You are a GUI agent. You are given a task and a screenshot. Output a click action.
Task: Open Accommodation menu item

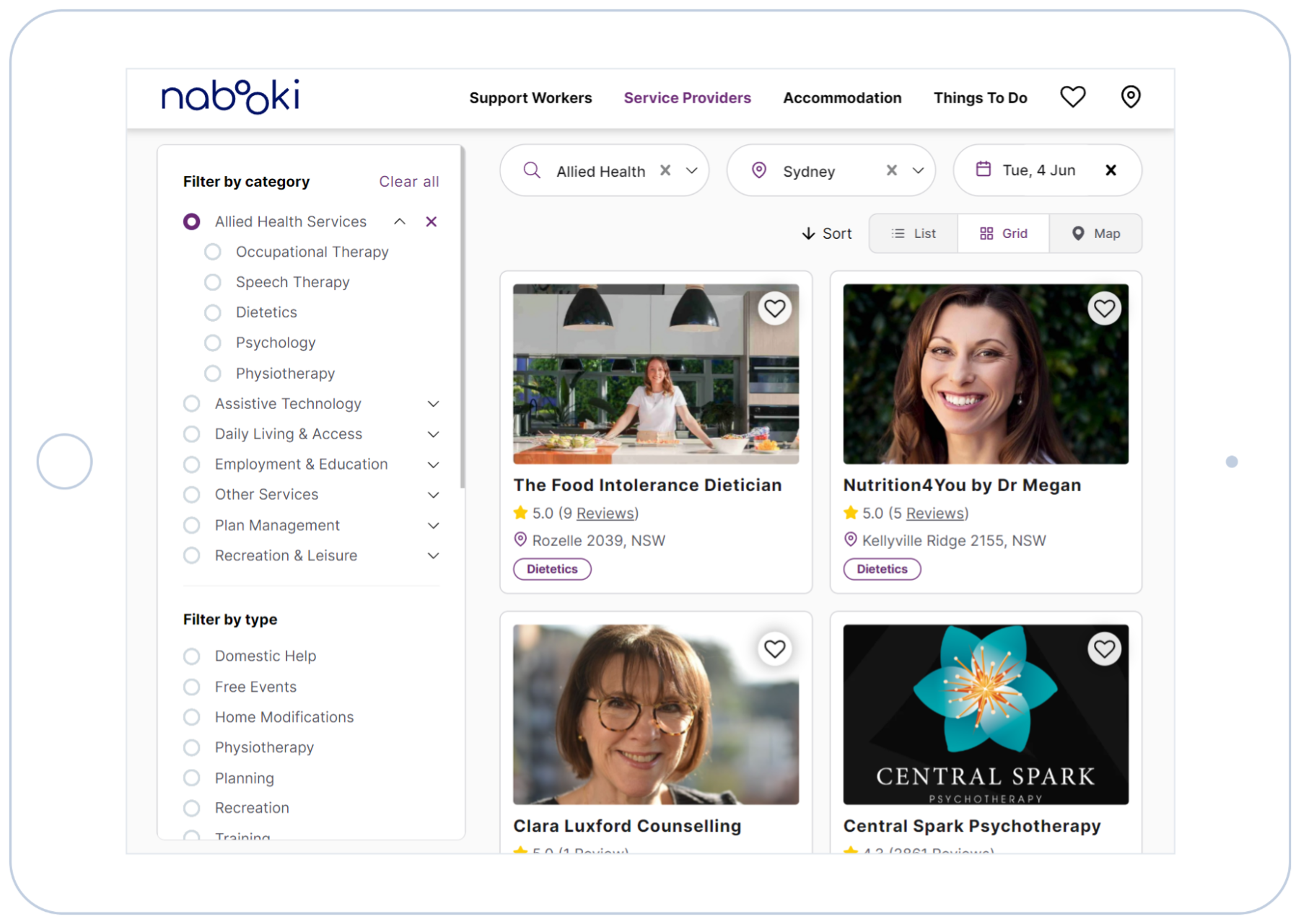click(842, 98)
